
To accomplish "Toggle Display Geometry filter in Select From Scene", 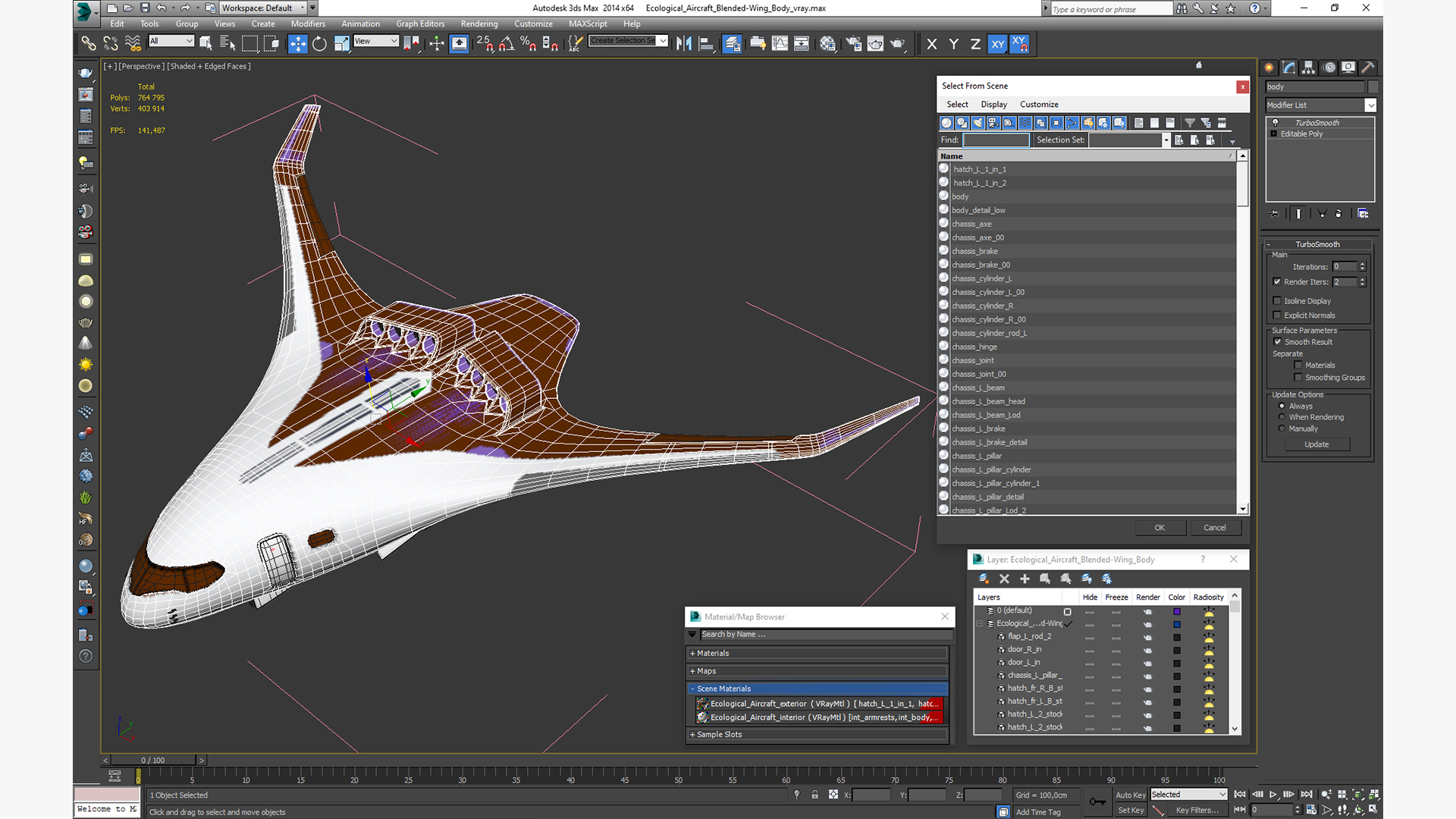I will pyautogui.click(x=946, y=123).
